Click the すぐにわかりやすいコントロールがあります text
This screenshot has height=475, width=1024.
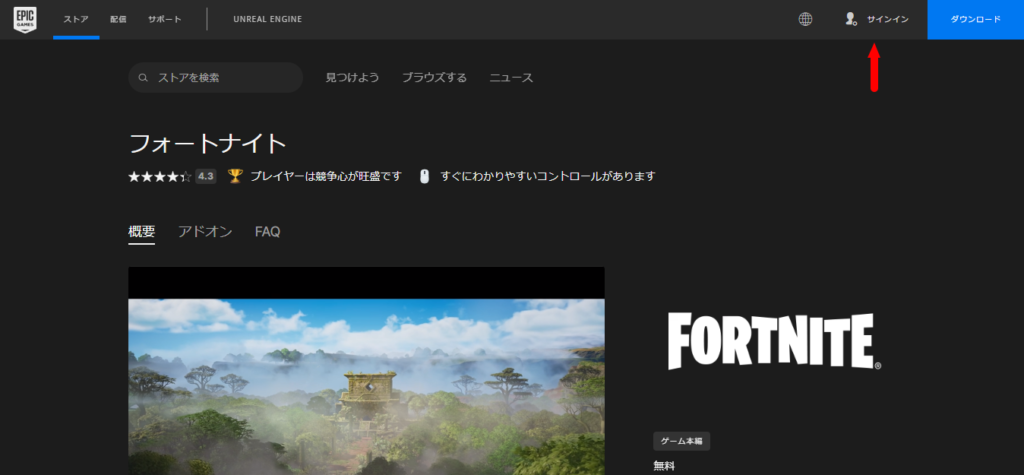coord(548,176)
